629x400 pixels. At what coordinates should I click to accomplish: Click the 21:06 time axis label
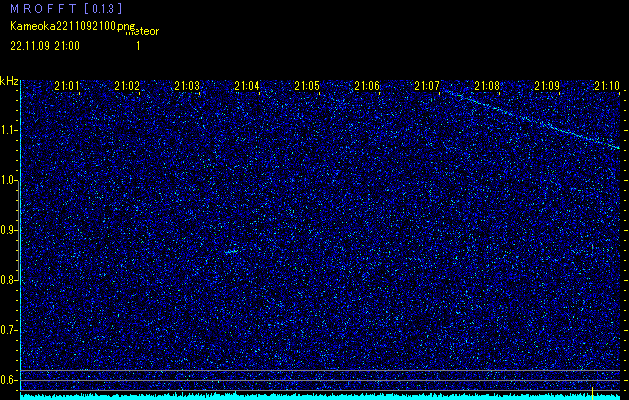pos(367,85)
